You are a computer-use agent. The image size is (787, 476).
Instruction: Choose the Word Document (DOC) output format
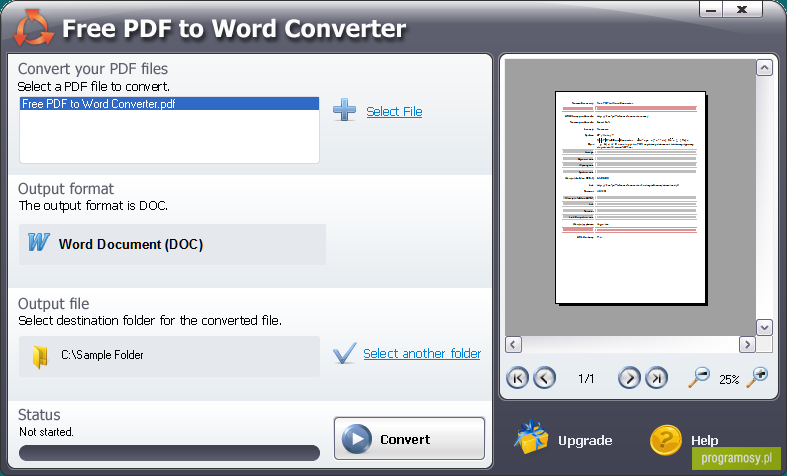172,245
